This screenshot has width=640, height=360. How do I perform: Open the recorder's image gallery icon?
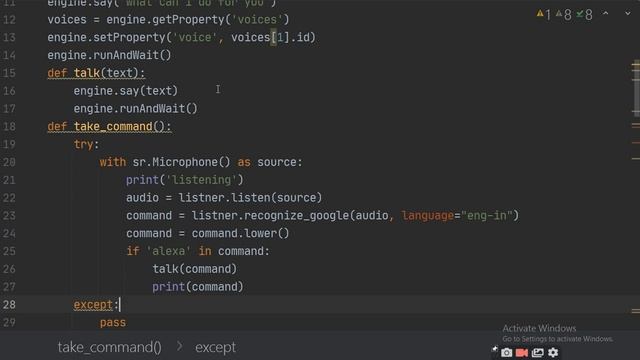(x=538, y=353)
